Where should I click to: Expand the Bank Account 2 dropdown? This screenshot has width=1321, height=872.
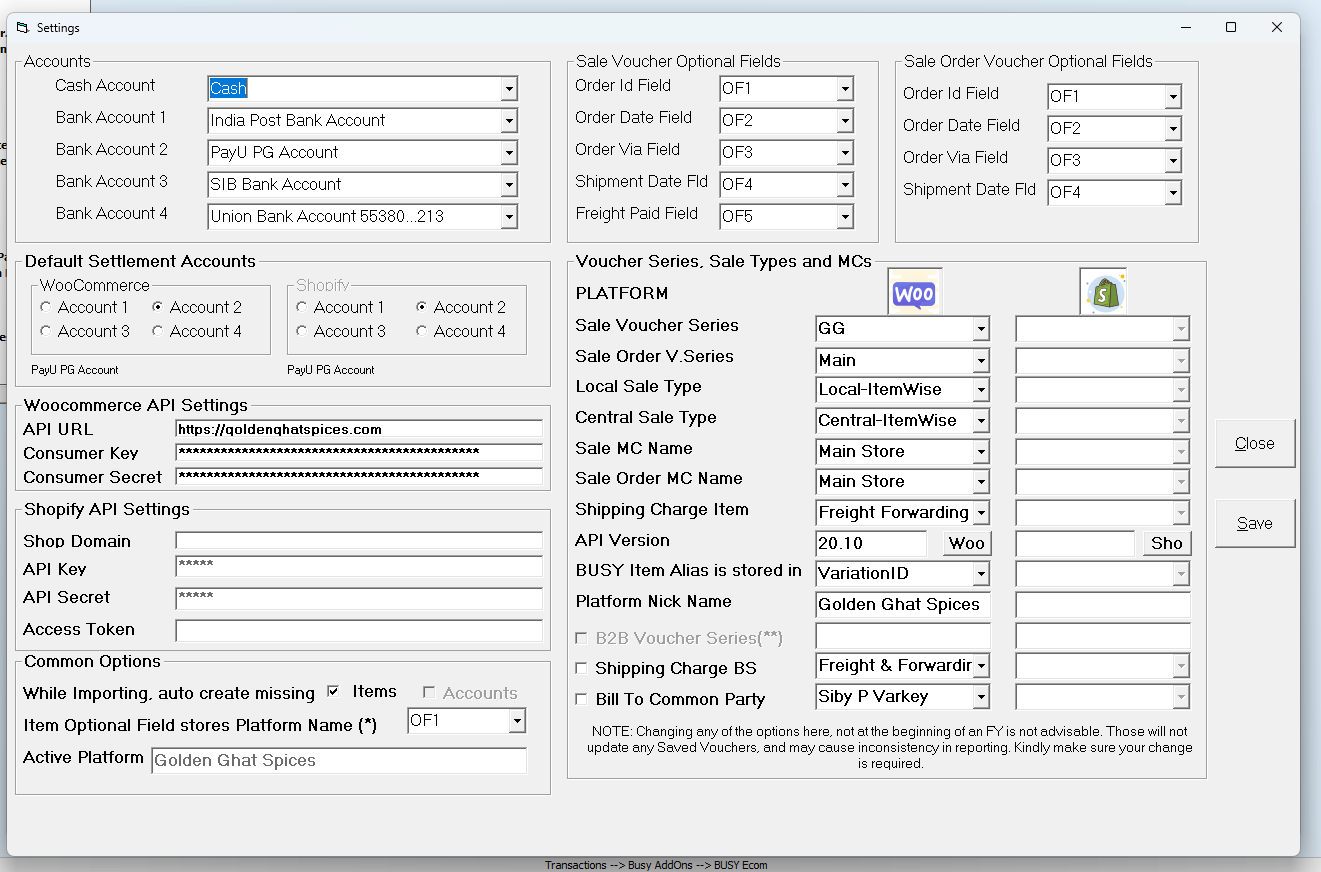[x=509, y=153]
